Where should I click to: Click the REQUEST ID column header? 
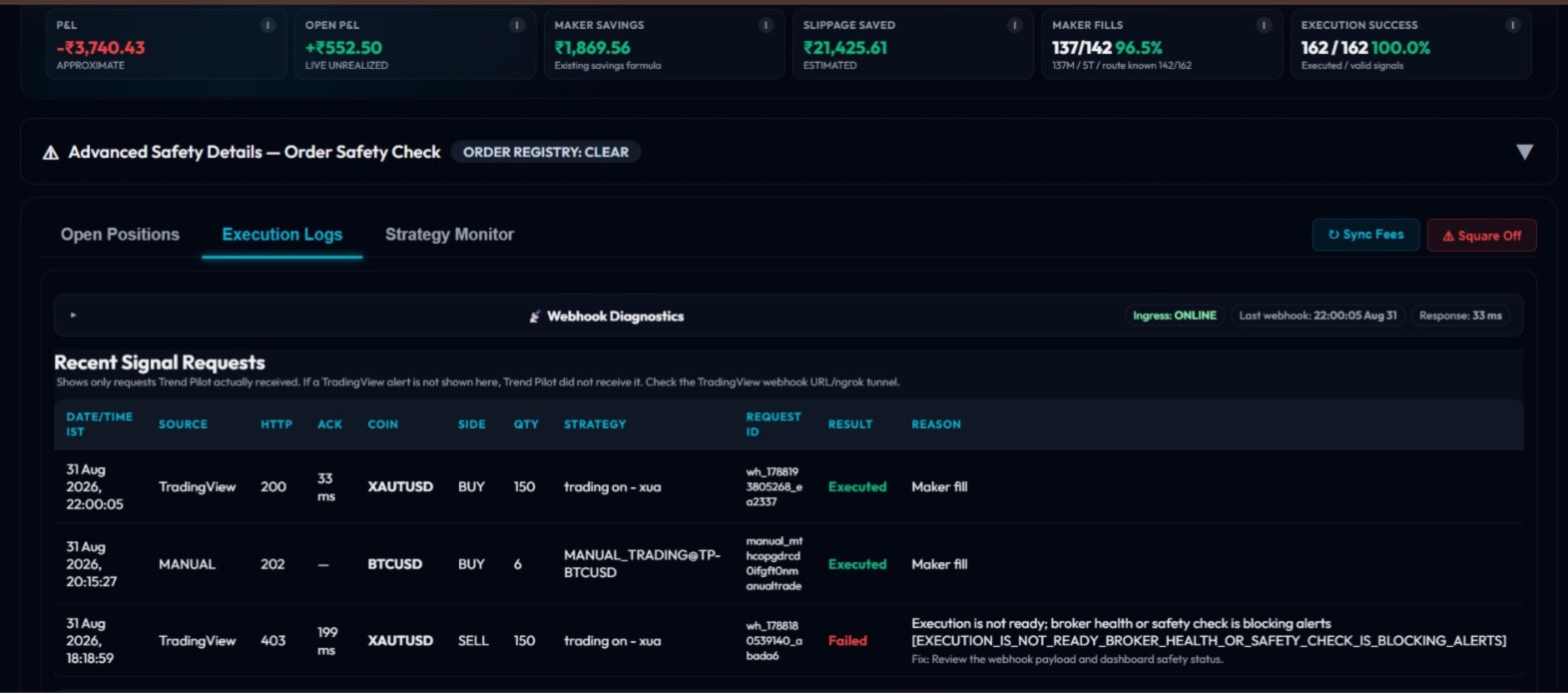point(774,424)
